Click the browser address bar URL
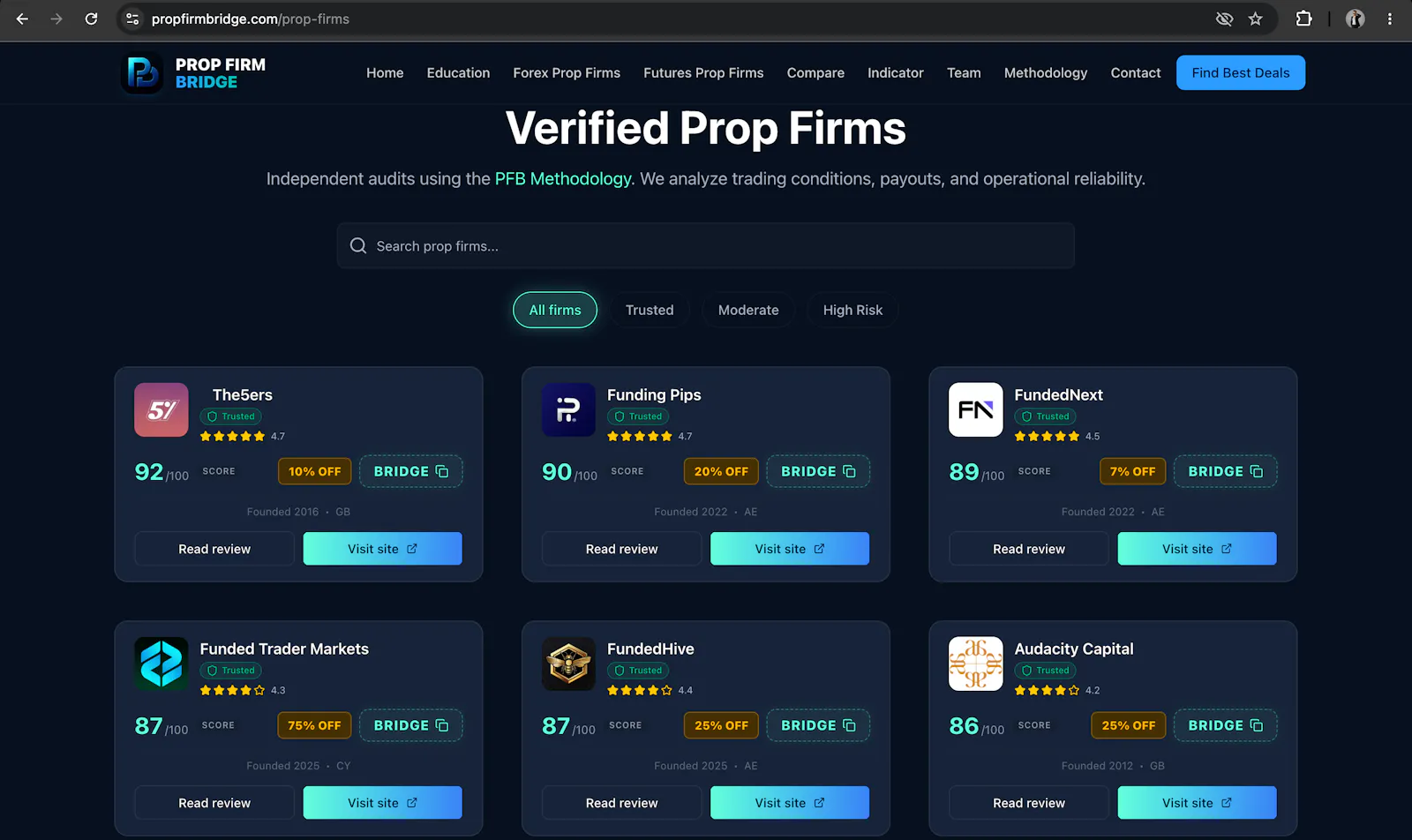This screenshot has height=840, width=1412. (251, 19)
